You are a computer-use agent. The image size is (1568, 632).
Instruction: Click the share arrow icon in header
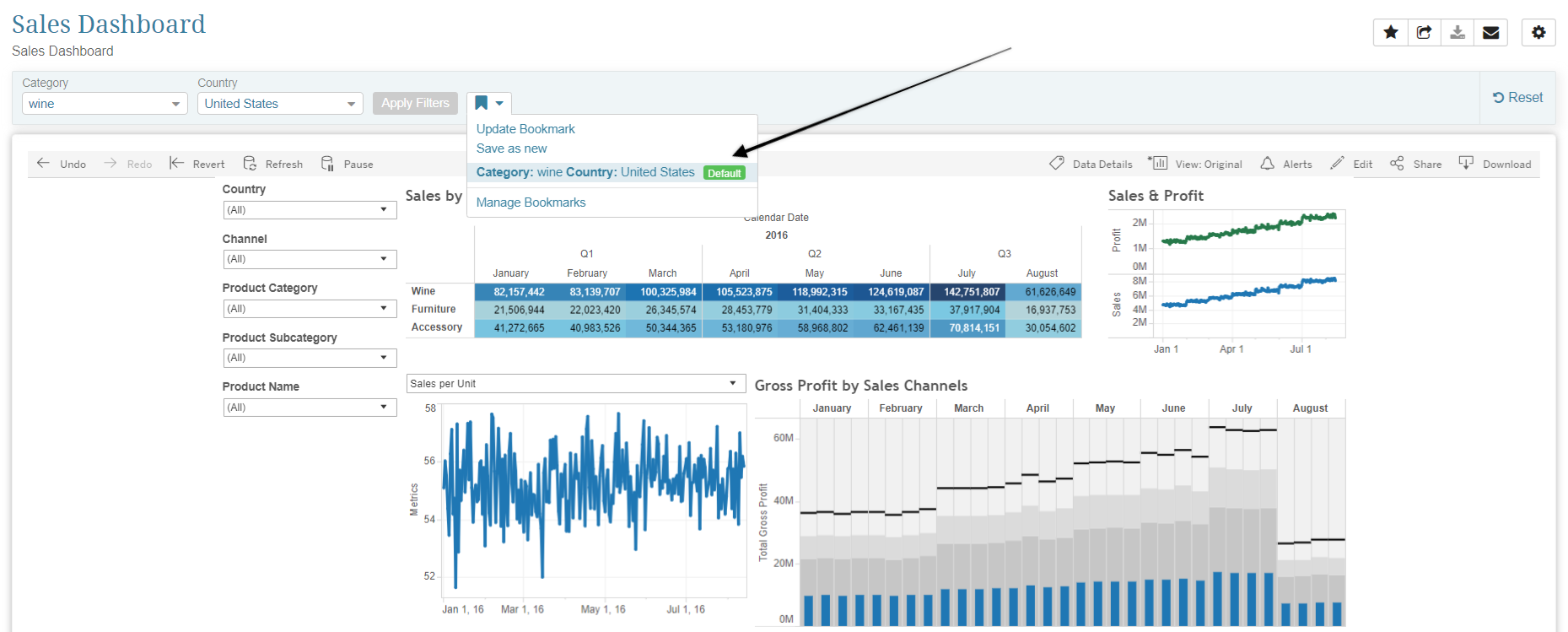(1424, 32)
